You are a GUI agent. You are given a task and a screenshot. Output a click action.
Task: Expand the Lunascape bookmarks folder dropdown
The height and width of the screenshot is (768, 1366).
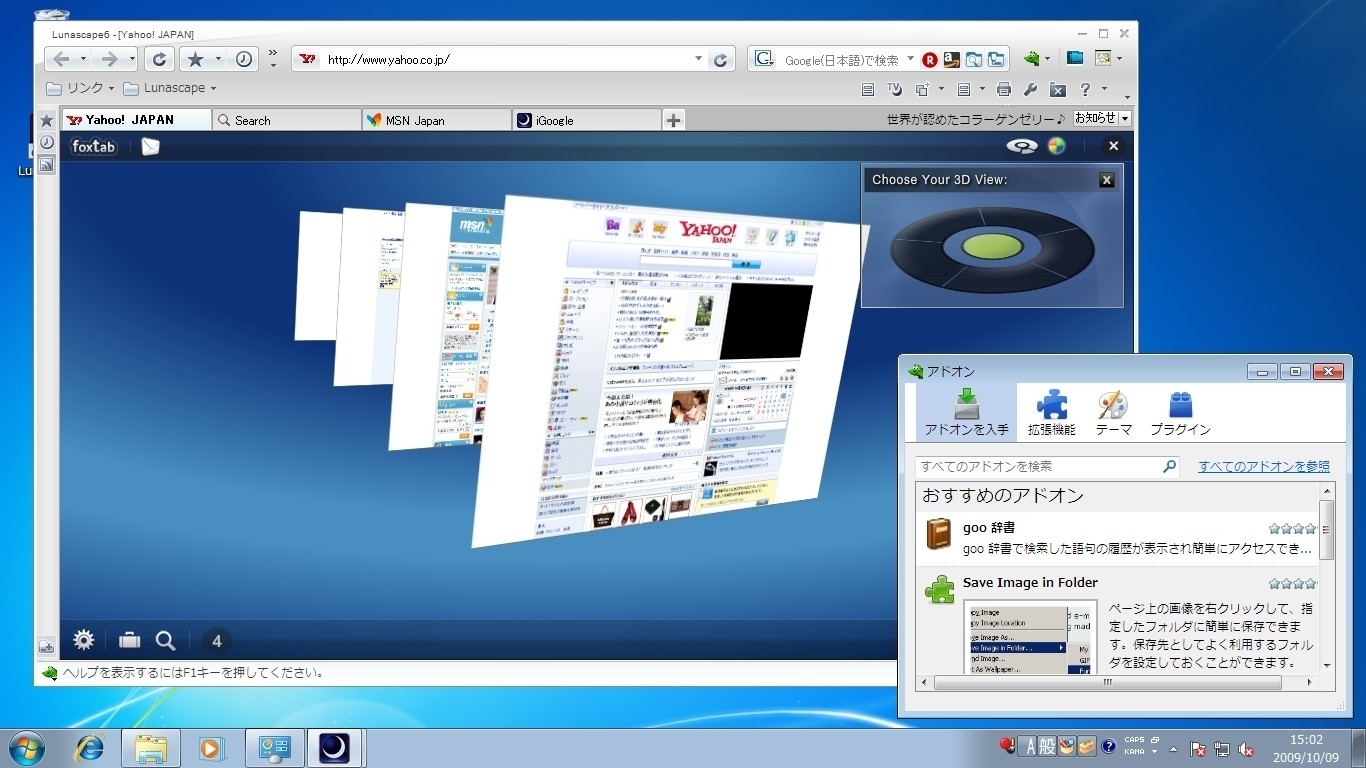click(x=213, y=89)
